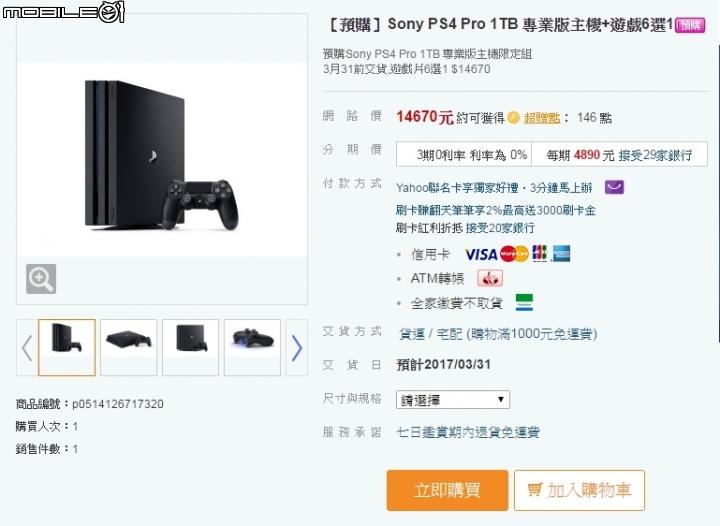Open the 七日鑑賞期內退貨免運費 link
This screenshot has width=720, height=526.
(468, 432)
